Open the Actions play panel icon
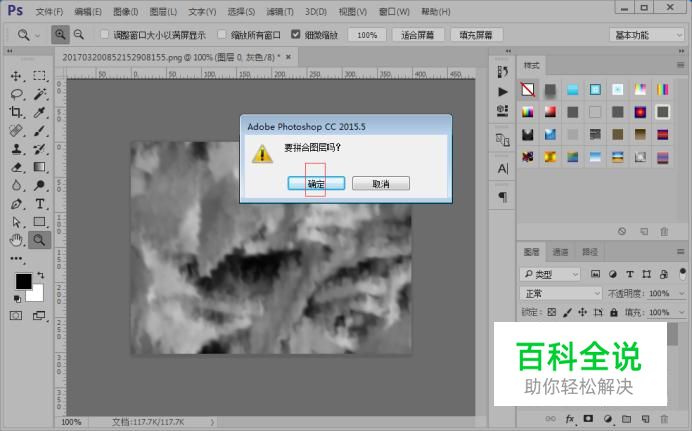 [503, 92]
